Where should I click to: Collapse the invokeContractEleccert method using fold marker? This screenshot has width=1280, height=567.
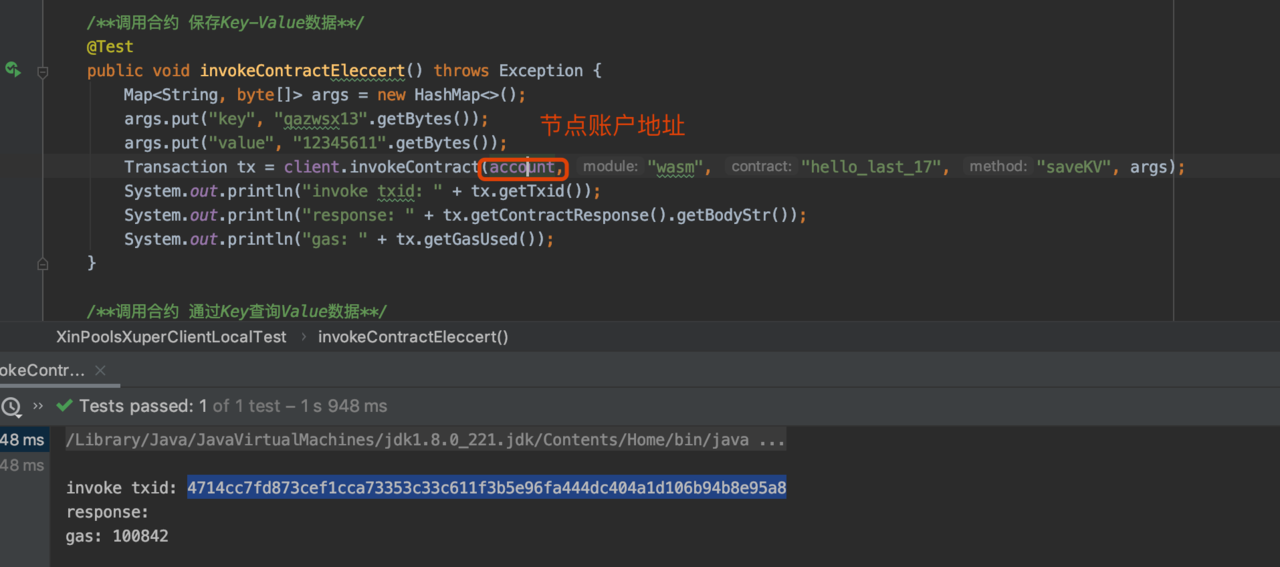pos(42,72)
